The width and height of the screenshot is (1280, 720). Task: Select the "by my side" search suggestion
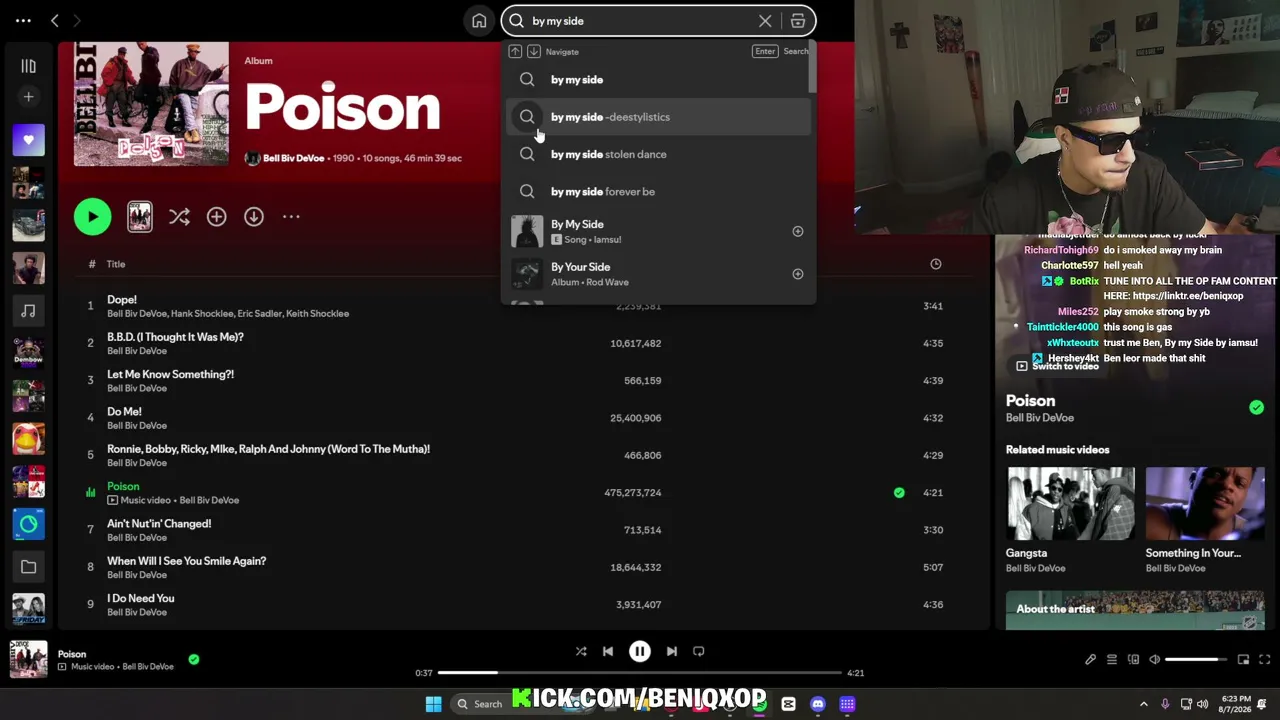point(658,80)
